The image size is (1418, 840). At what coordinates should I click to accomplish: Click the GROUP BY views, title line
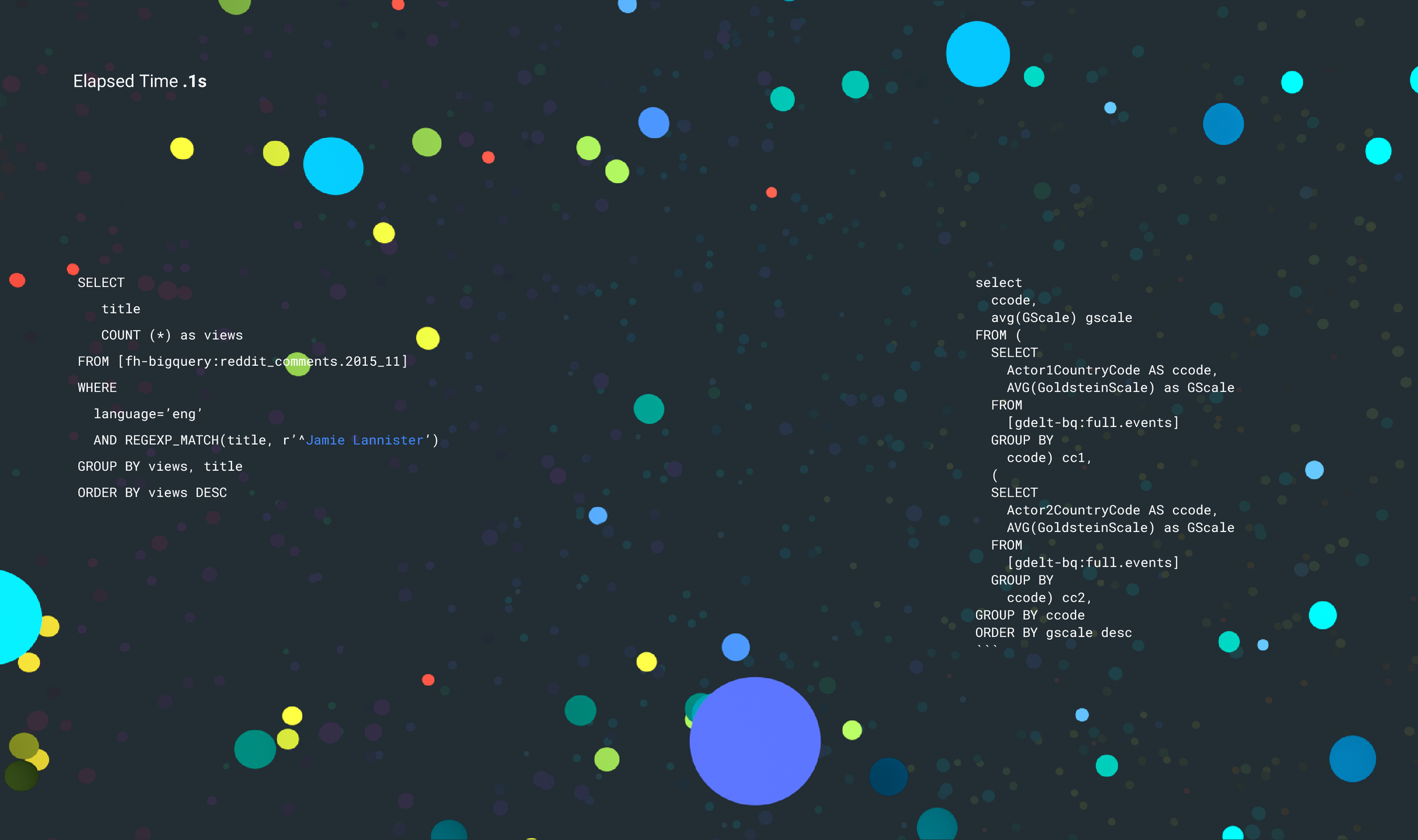point(160,466)
